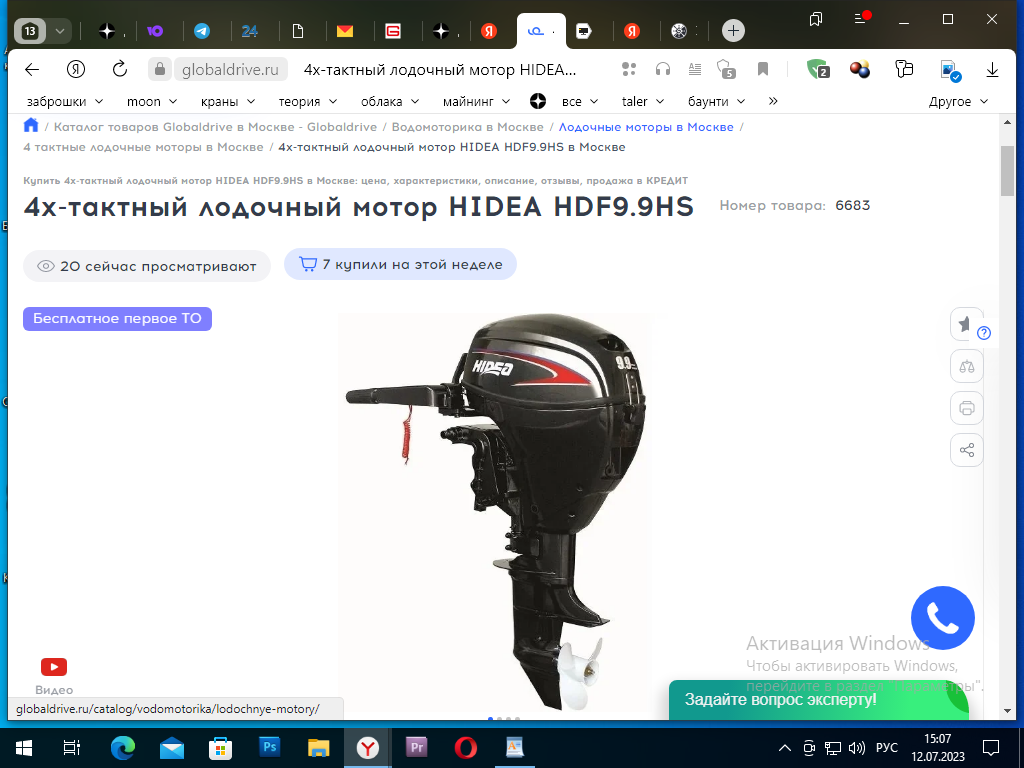Expand the taler bookmarks folder
Viewport: 1024px width, 768px height.
643,101
